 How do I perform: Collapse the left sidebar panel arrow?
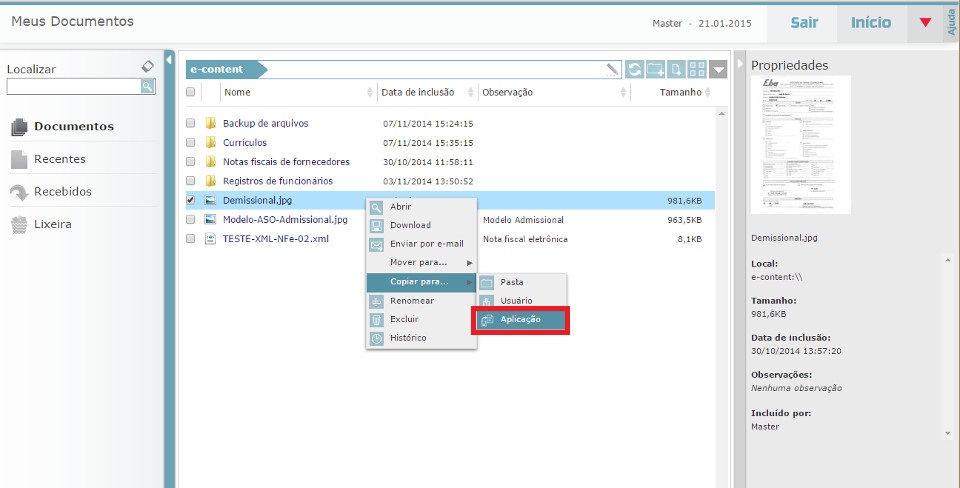coord(169,60)
